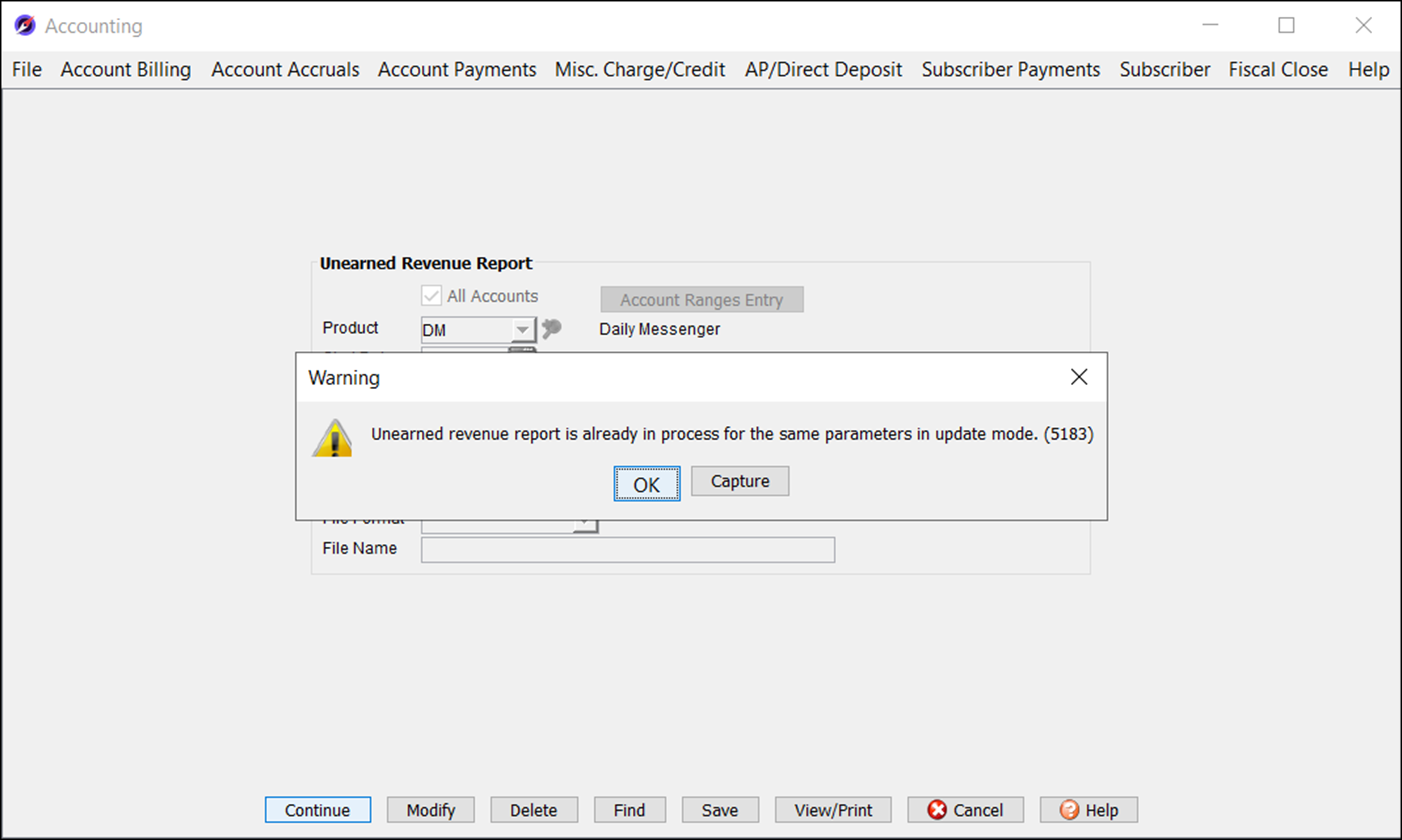Open the AP/Direct Deposit menu
This screenshot has width=1402, height=840.
pyautogui.click(x=823, y=69)
